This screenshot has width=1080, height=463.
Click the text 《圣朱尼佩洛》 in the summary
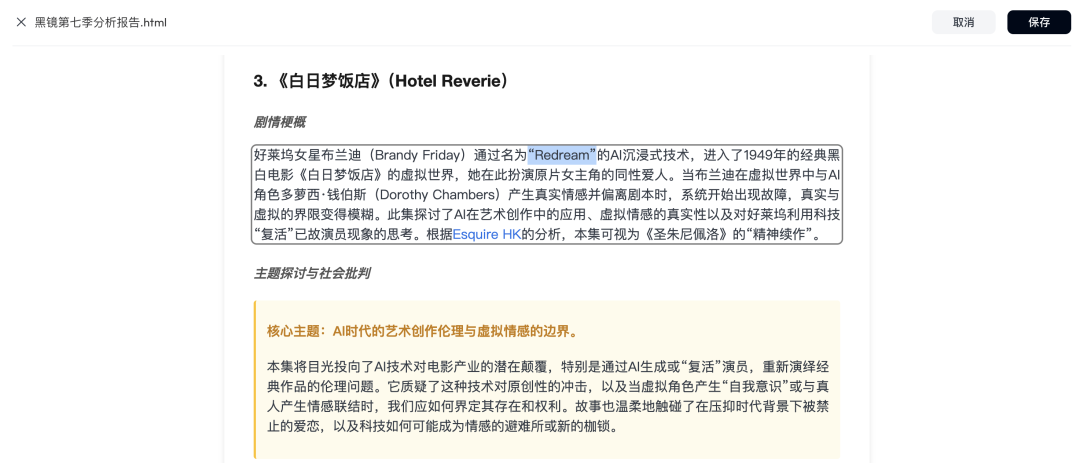click(684, 234)
